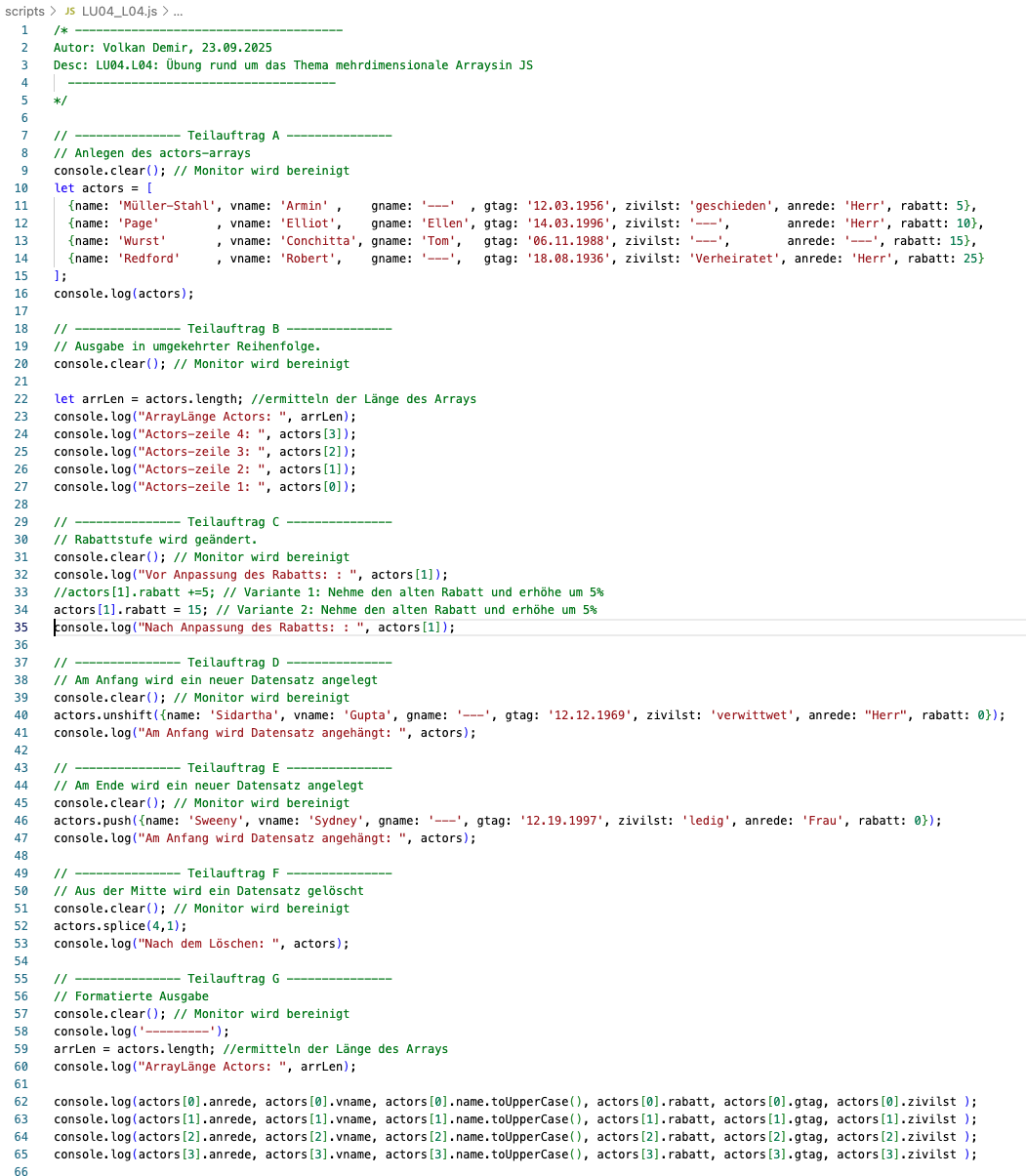Click the 'geschieden' zivilst string
The width and height of the screenshot is (1026, 1176).
click(x=731, y=206)
